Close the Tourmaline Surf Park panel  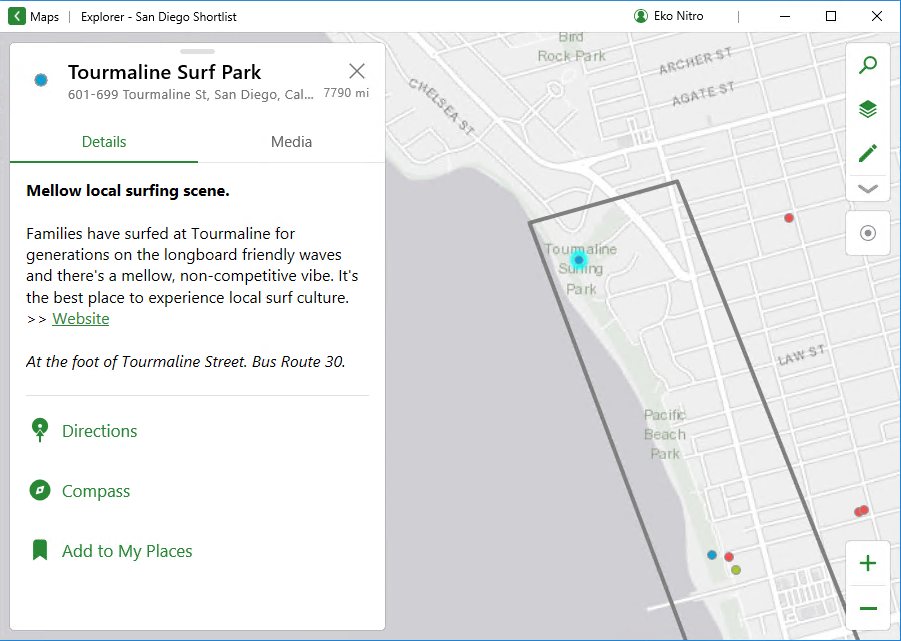click(x=357, y=71)
